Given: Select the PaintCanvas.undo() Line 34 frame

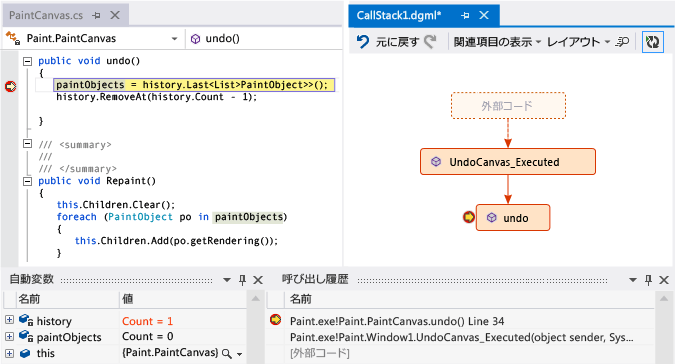Looking at the screenshot, I should pyautogui.click(x=397, y=321).
